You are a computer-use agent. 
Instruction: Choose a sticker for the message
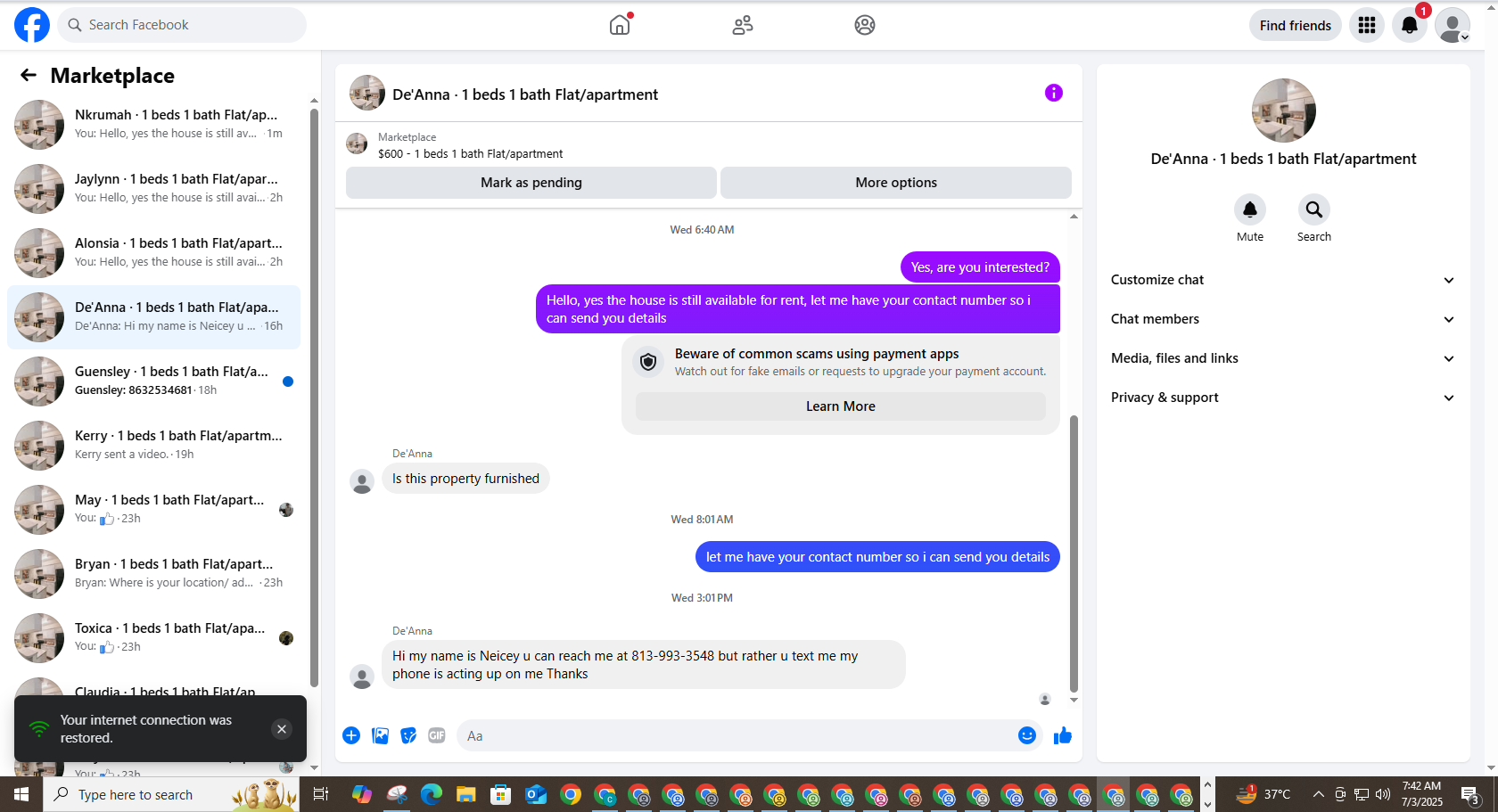(408, 735)
